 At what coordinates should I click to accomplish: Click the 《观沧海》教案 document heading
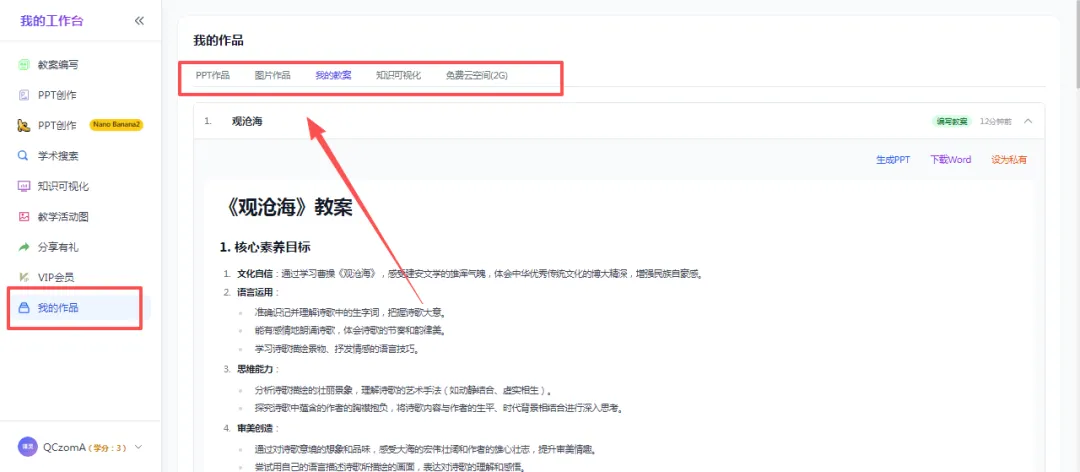point(289,206)
